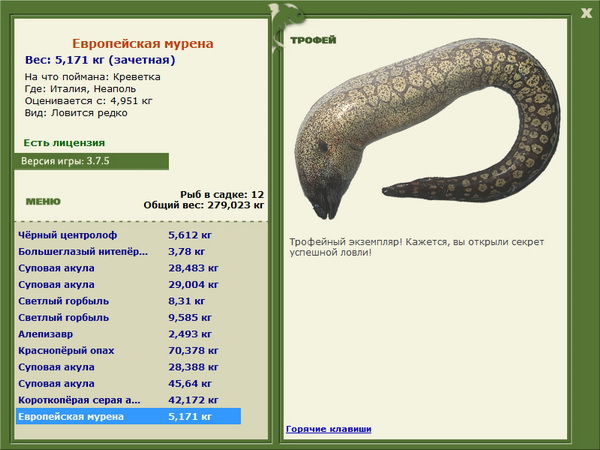Select Суповая акула weighing 28,483 кг

pyautogui.click(x=129, y=268)
